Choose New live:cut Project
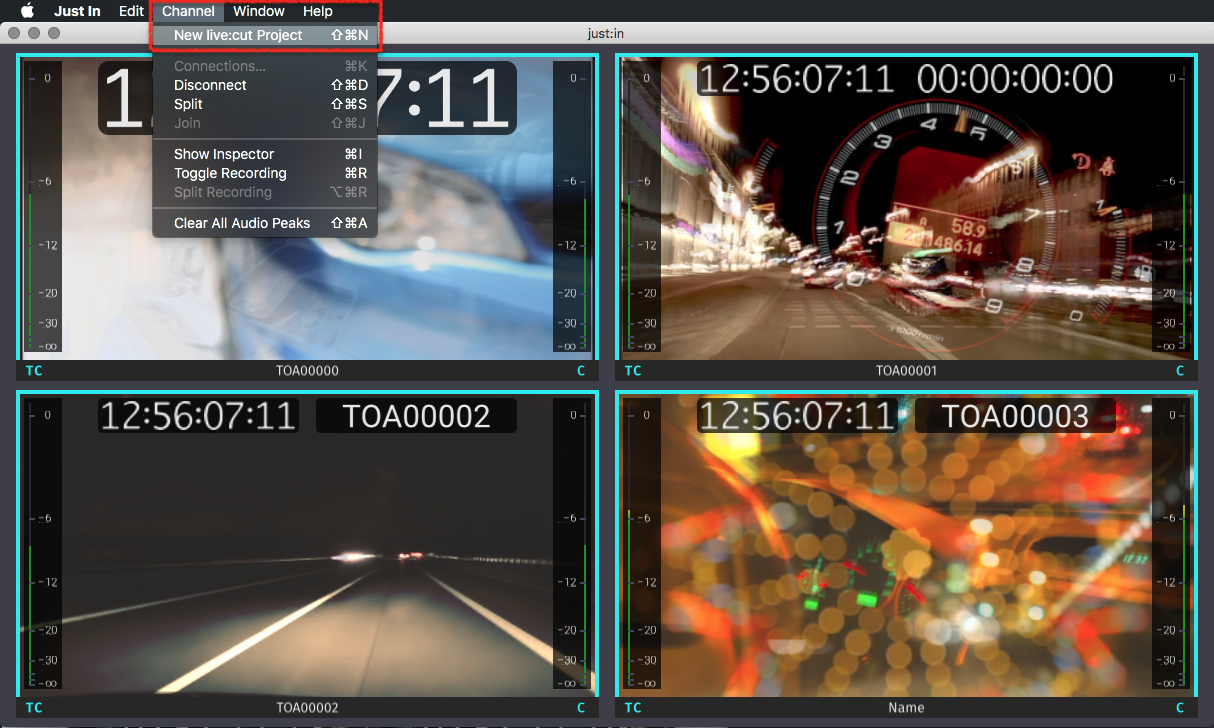The image size is (1214, 728). (x=265, y=35)
